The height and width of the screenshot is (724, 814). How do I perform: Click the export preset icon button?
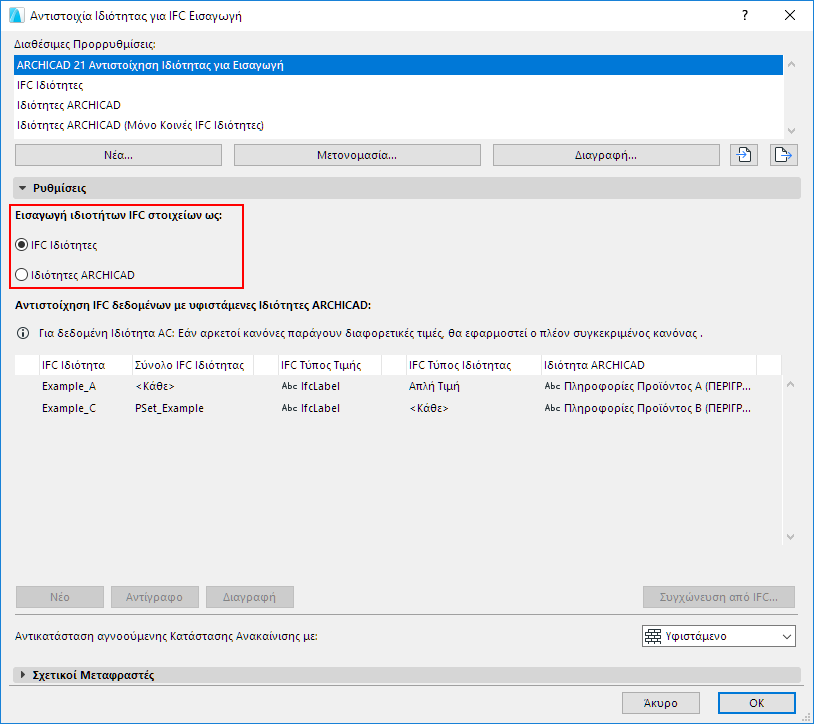pyautogui.click(x=783, y=155)
